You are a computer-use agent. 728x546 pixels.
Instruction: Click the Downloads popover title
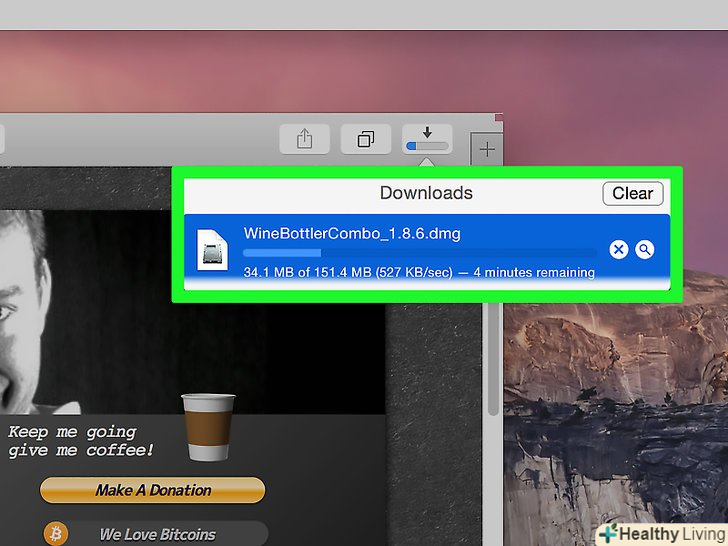tap(426, 193)
